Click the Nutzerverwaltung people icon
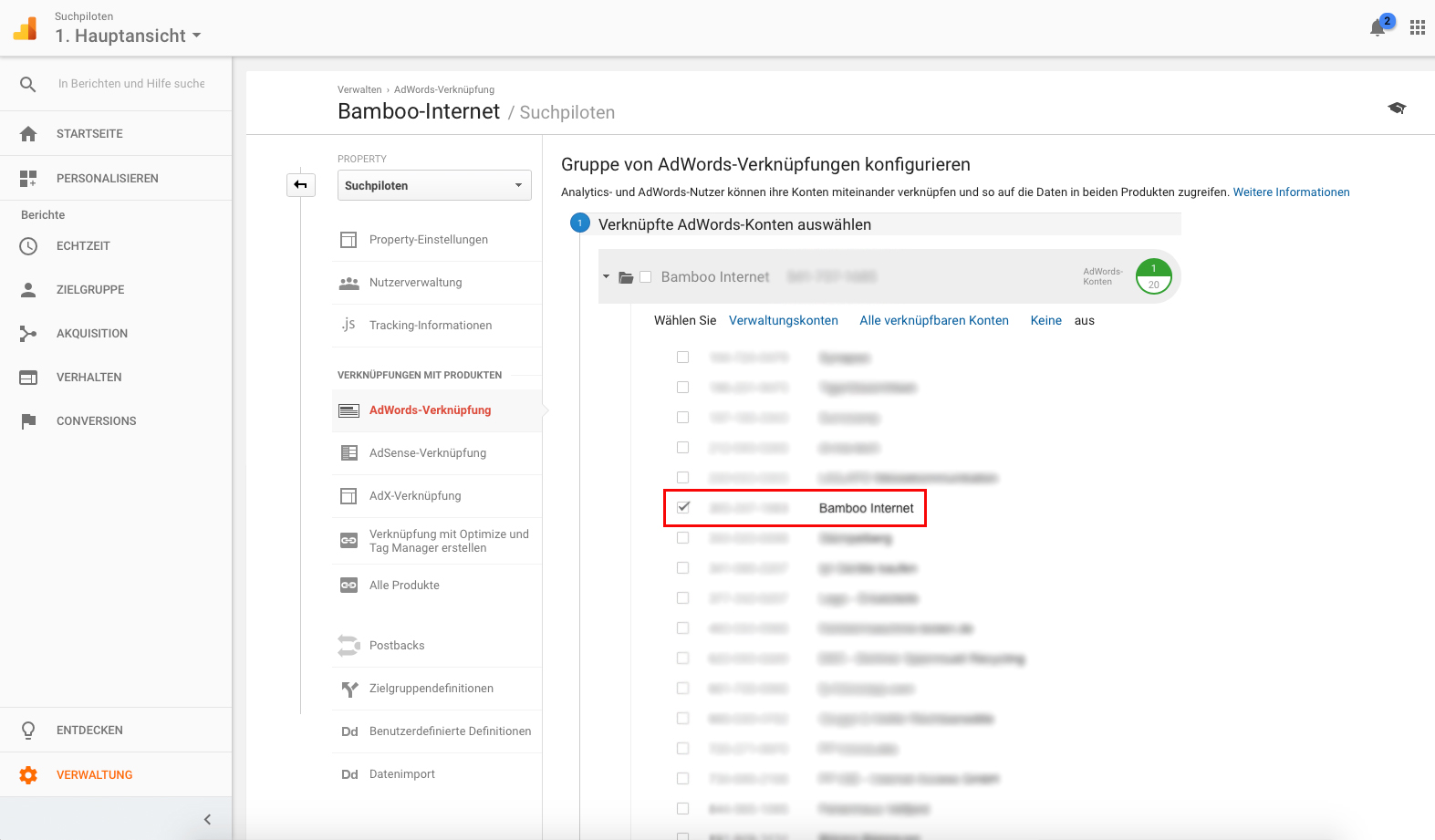Viewport: 1435px width, 840px height. [348, 284]
